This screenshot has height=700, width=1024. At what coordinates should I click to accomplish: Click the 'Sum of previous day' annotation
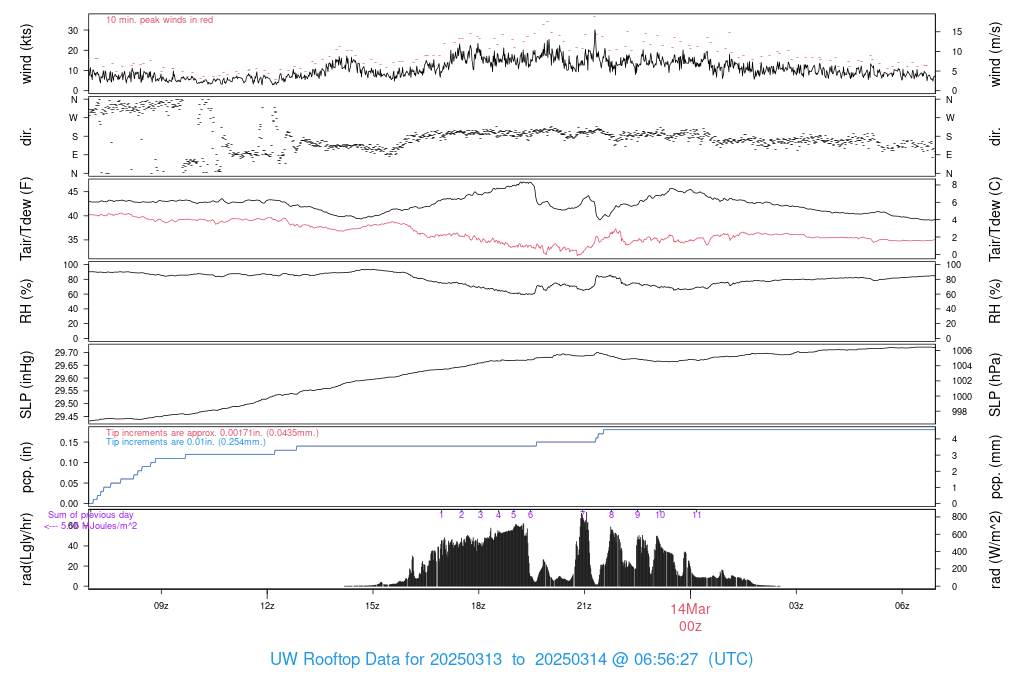click(91, 515)
